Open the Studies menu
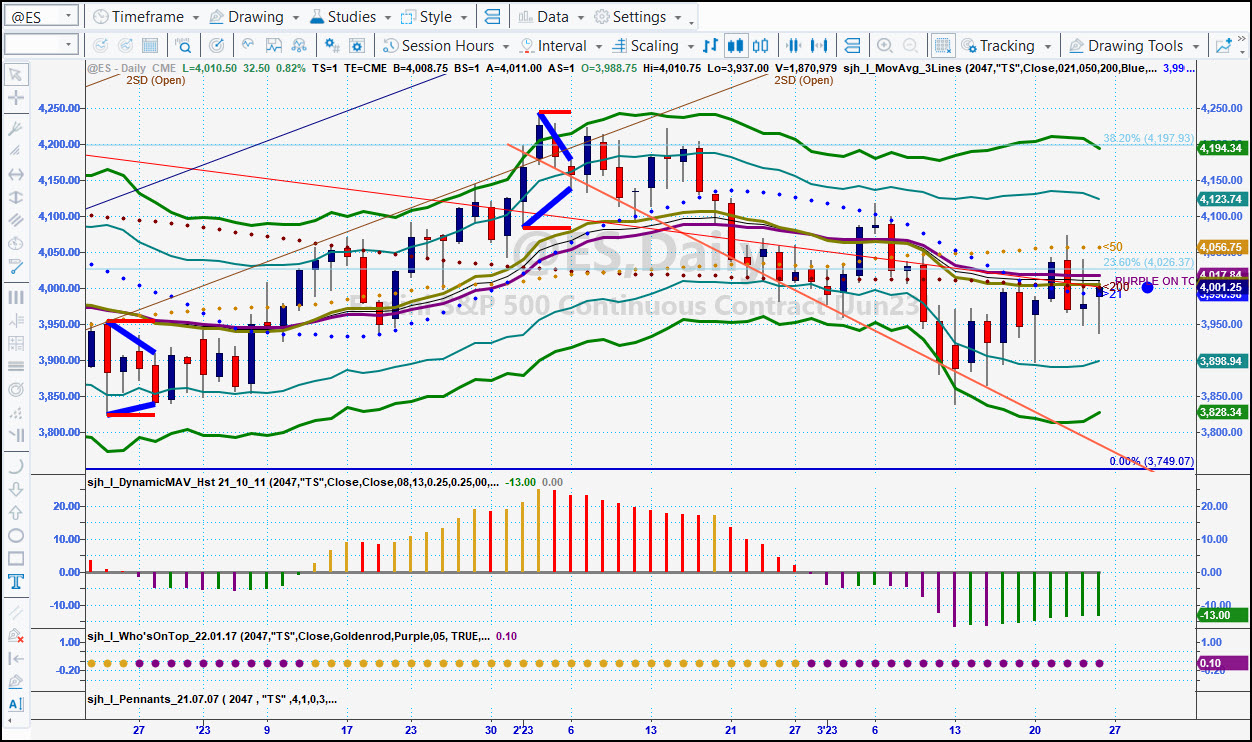This screenshot has width=1252, height=742. (351, 17)
